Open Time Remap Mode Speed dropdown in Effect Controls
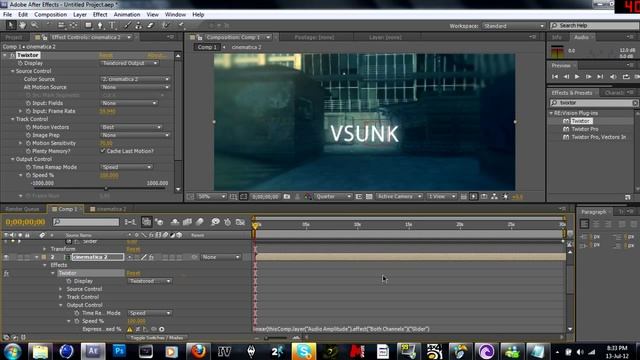 point(126,167)
